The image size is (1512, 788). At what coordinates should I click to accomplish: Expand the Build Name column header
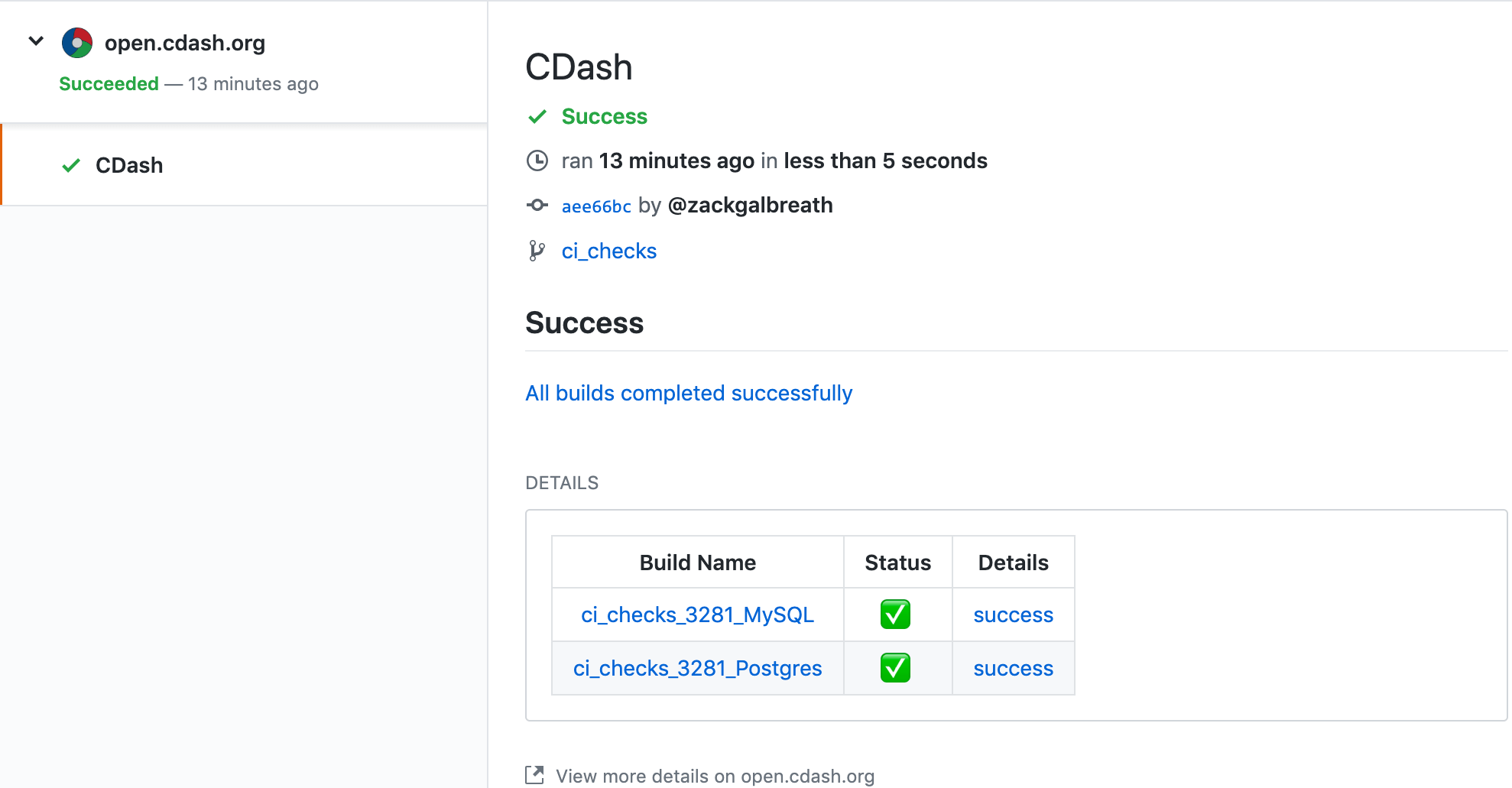click(697, 562)
